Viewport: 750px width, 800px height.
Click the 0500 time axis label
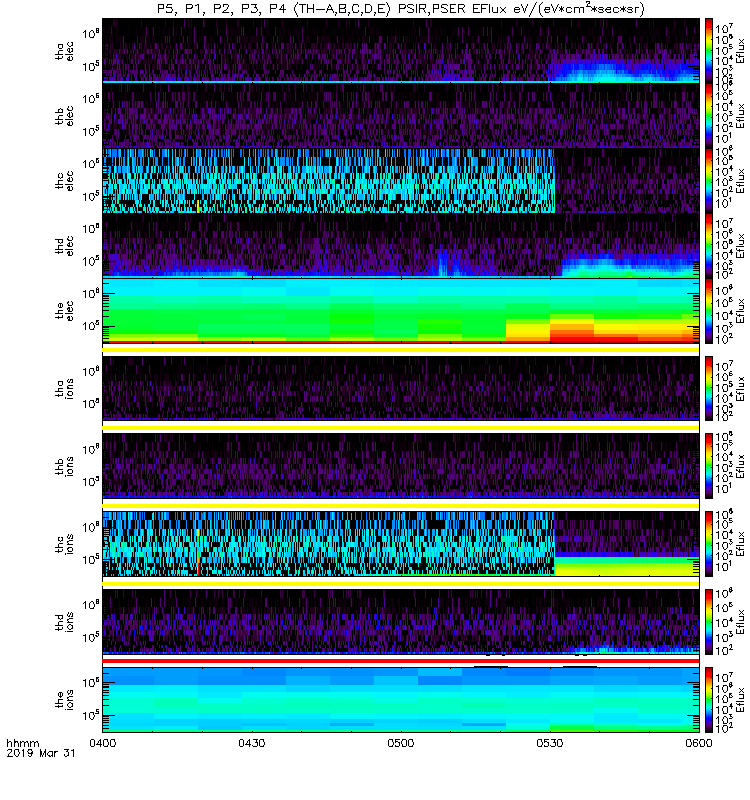(x=401, y=743)
